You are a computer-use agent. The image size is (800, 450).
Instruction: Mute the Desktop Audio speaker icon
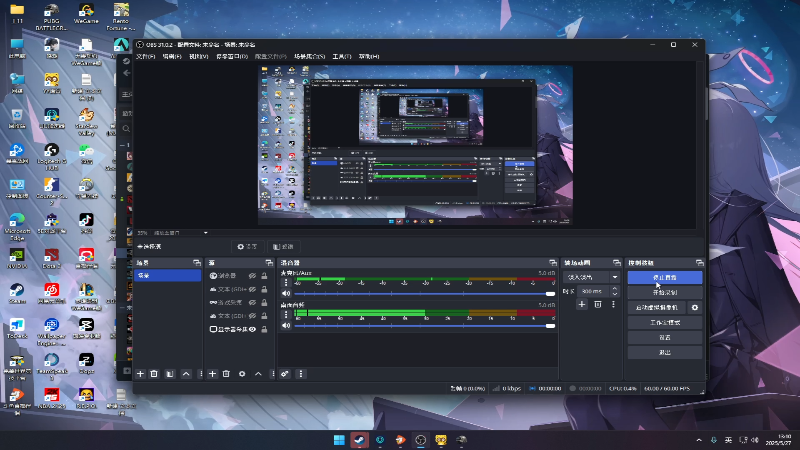pyautogui.click(x=286, y=326)
